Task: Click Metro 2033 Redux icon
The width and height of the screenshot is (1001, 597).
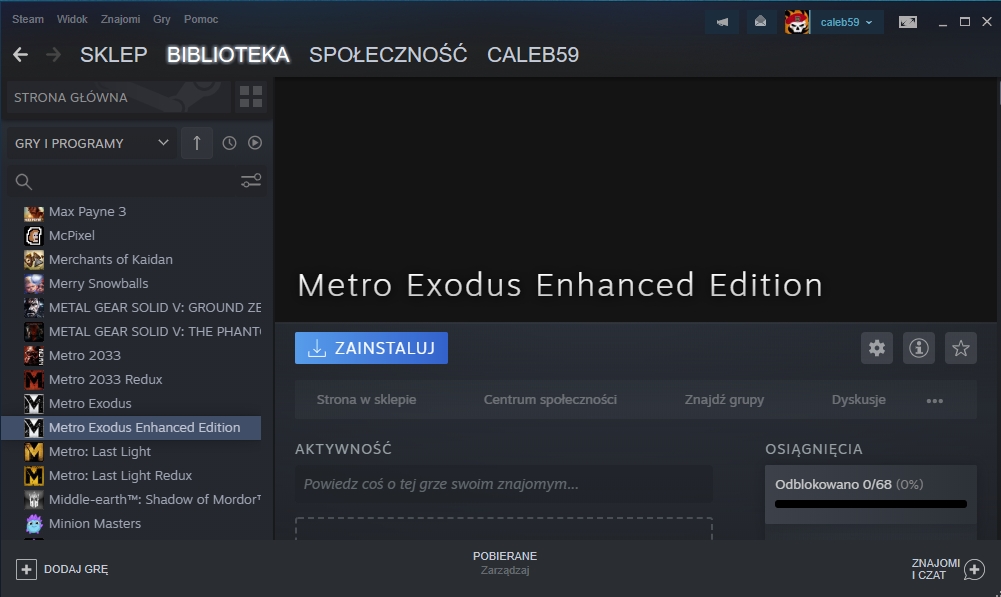Action: tap(34, 380)
